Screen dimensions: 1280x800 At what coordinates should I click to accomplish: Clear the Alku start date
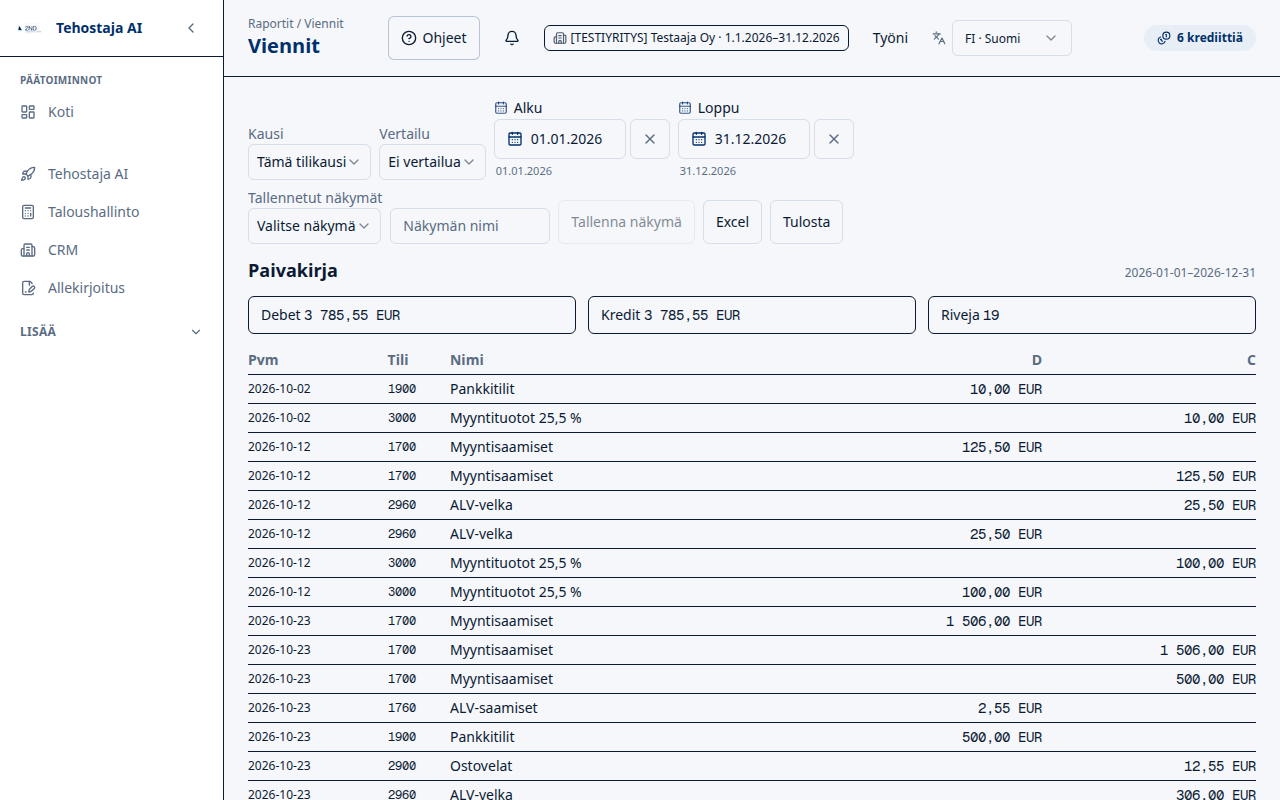click(650, 139)
